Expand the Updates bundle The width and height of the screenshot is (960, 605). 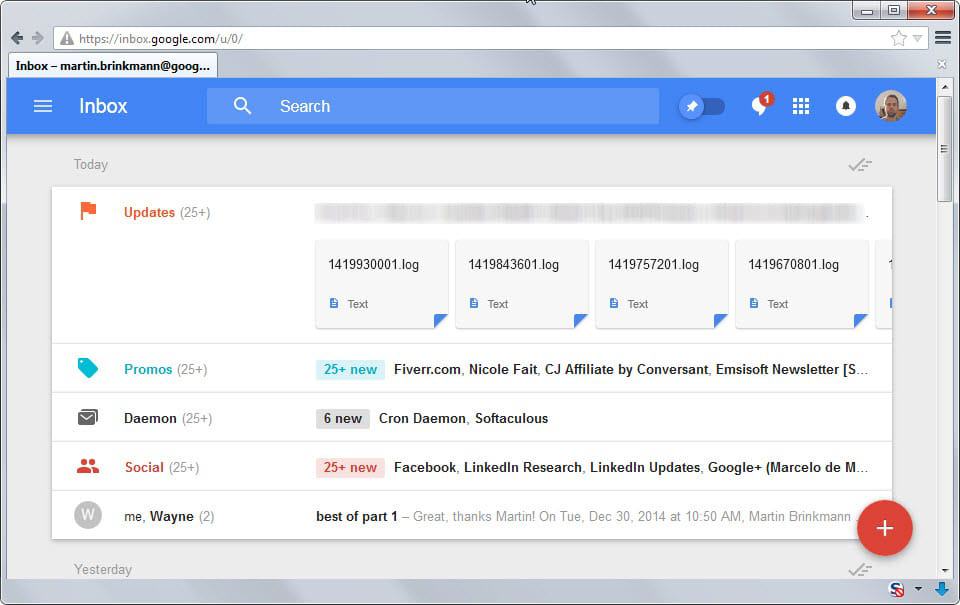tap(149, 212)
